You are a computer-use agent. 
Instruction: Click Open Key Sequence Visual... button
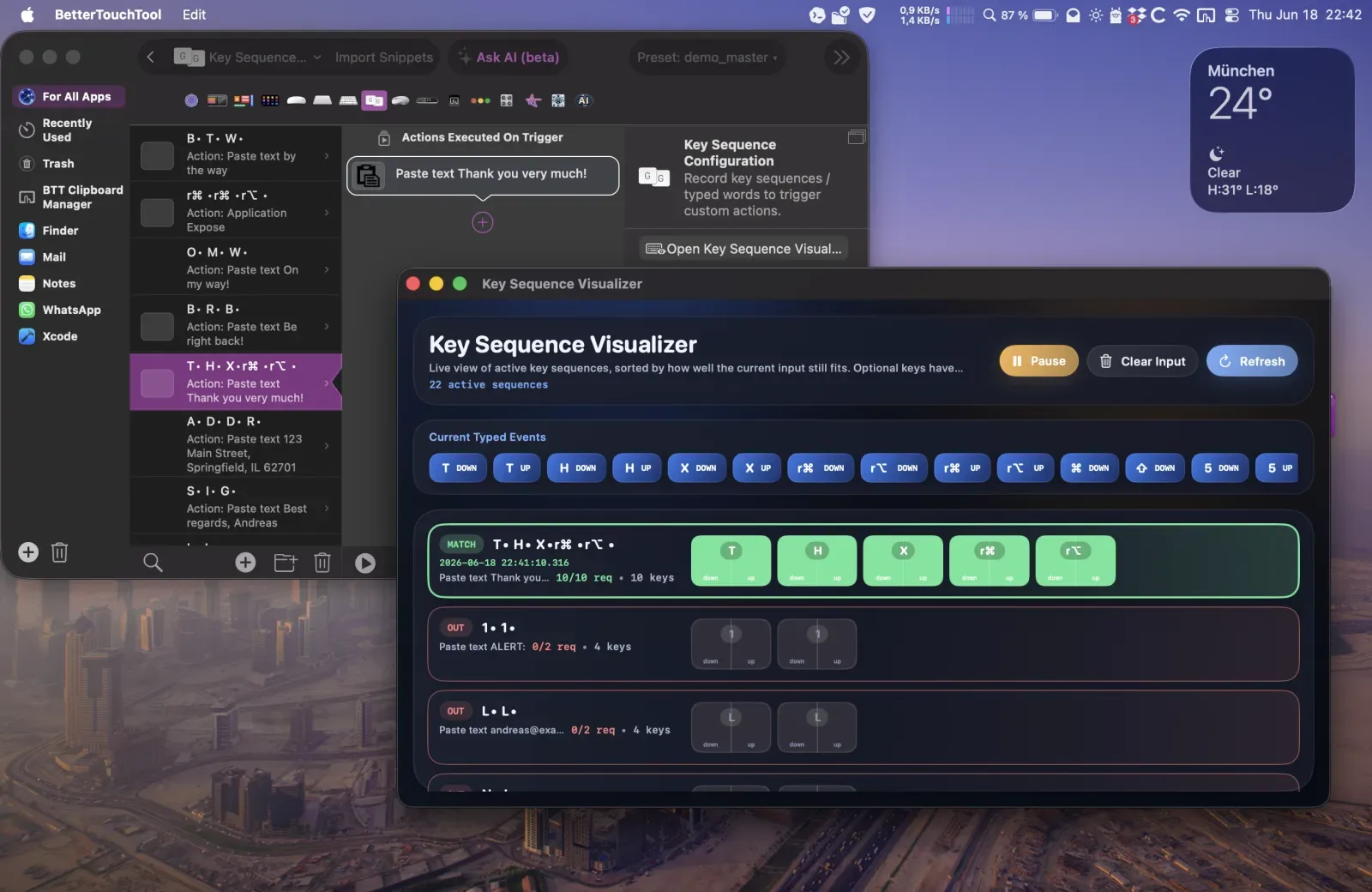click(743, 249)
